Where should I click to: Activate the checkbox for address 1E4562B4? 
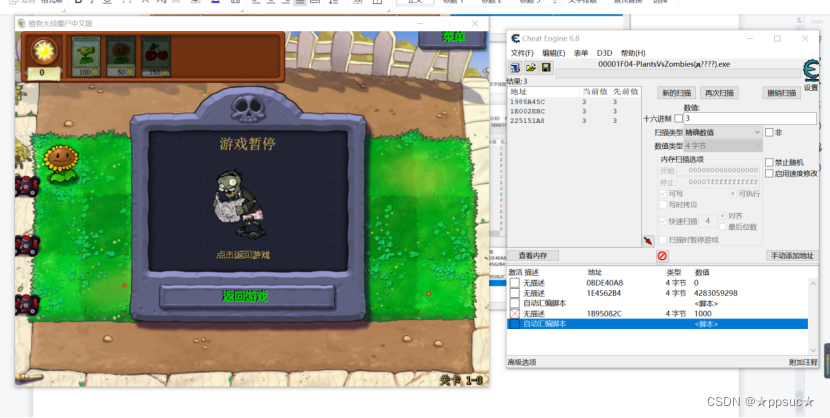(x=515, y=293)
